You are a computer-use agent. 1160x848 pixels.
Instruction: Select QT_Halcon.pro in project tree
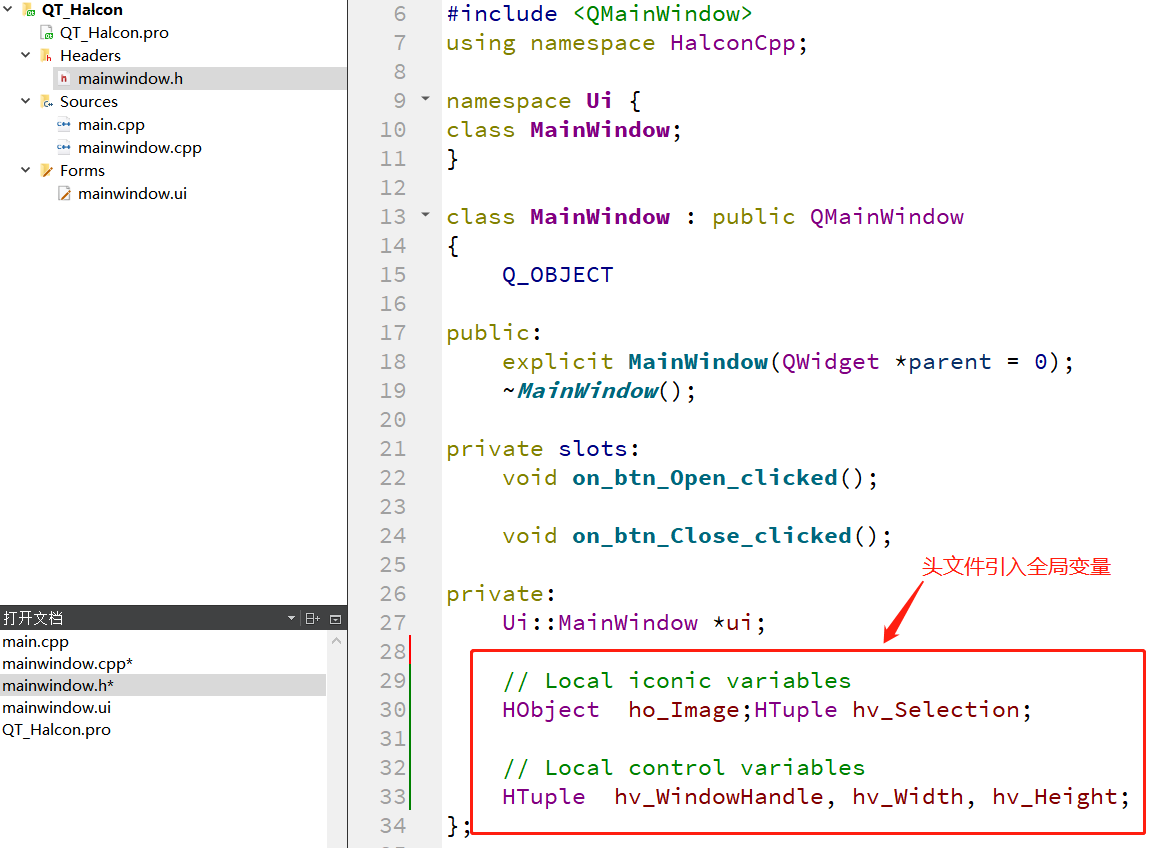[x=114, y=33]
